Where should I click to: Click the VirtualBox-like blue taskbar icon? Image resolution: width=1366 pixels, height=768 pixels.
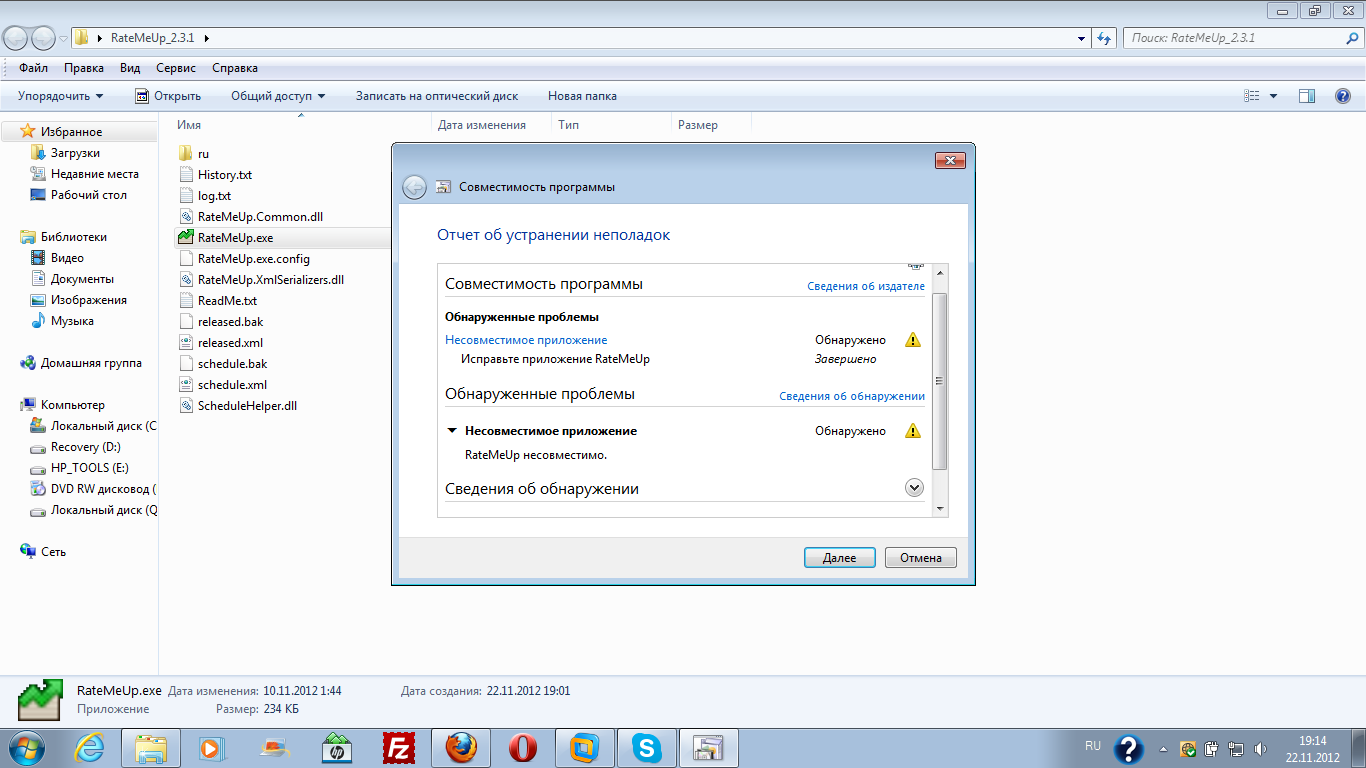pyautogui.click(x=584, y=747)
